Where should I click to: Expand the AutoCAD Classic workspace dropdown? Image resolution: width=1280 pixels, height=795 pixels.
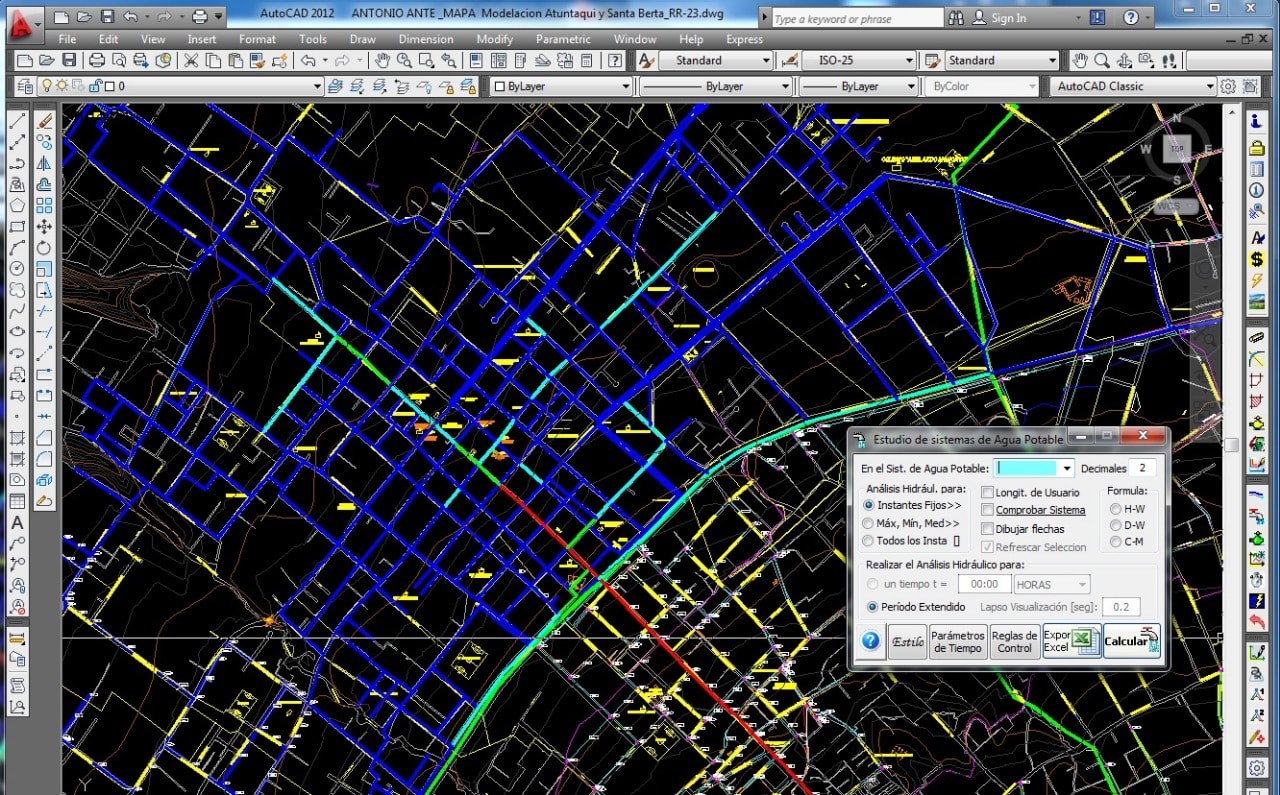pos(1209,87)
